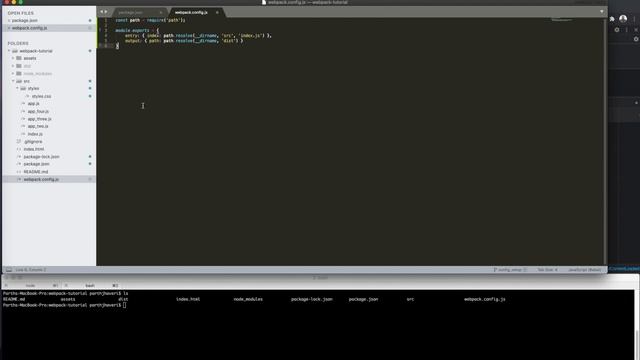Click the editor vertical scrollbar
The height and width of the screenshot is (360, 640).
pos(605,141)
